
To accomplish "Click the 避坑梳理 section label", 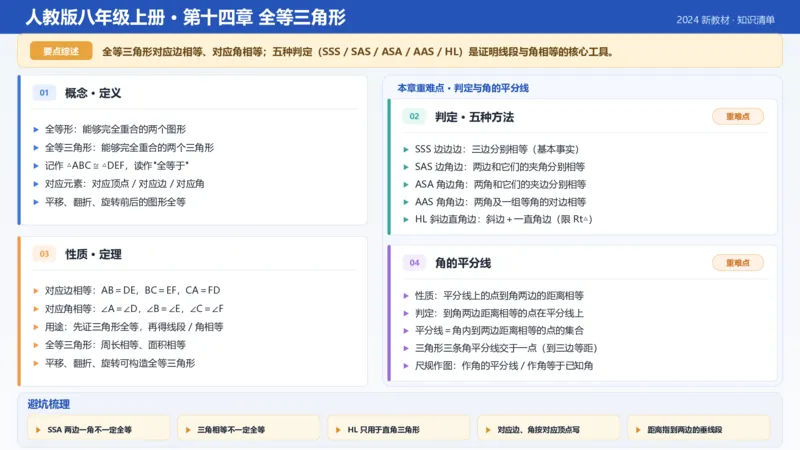I will tap(48, 404).
